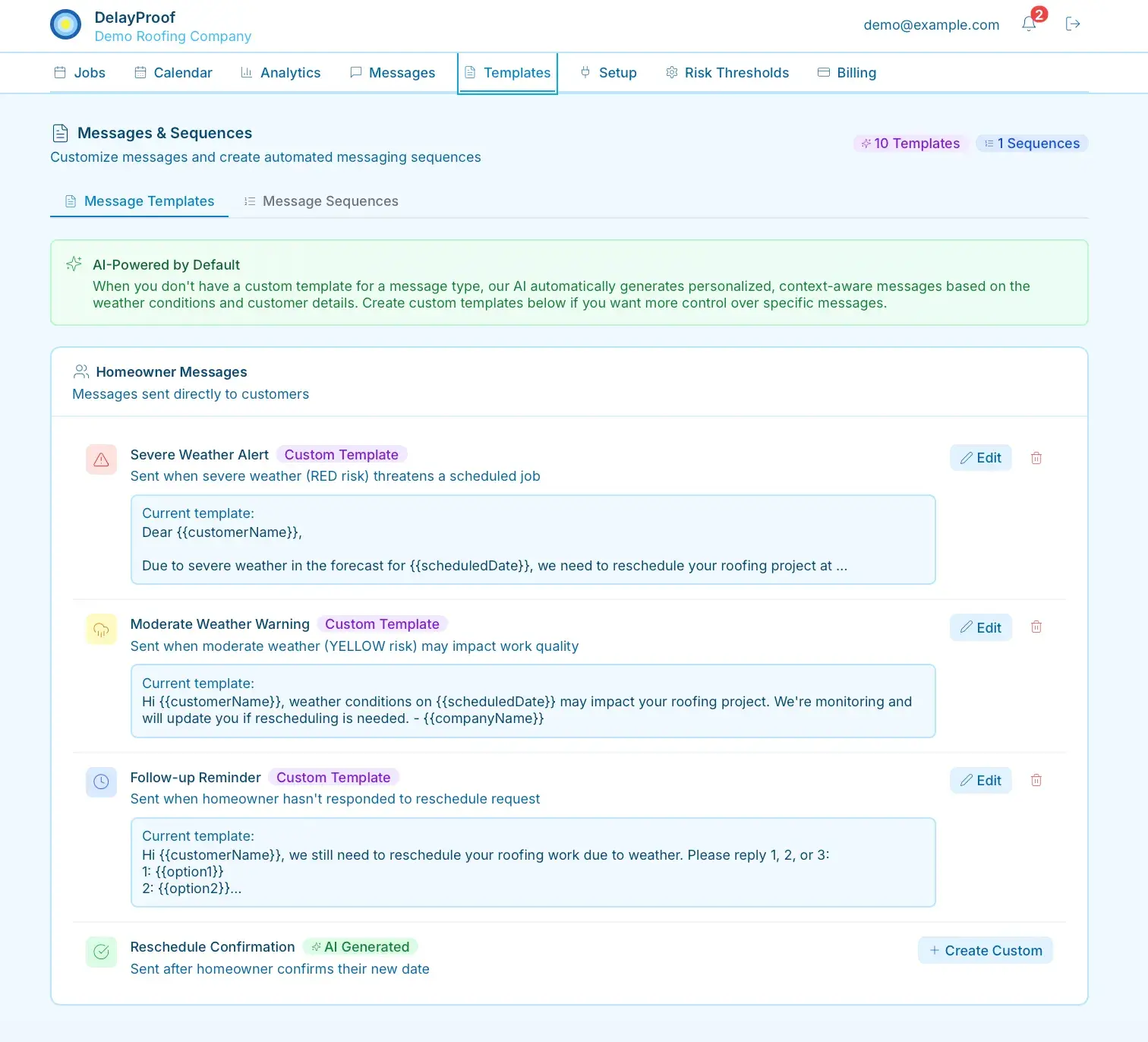Click the DelayProof sun logo icon

pos(65,24)
